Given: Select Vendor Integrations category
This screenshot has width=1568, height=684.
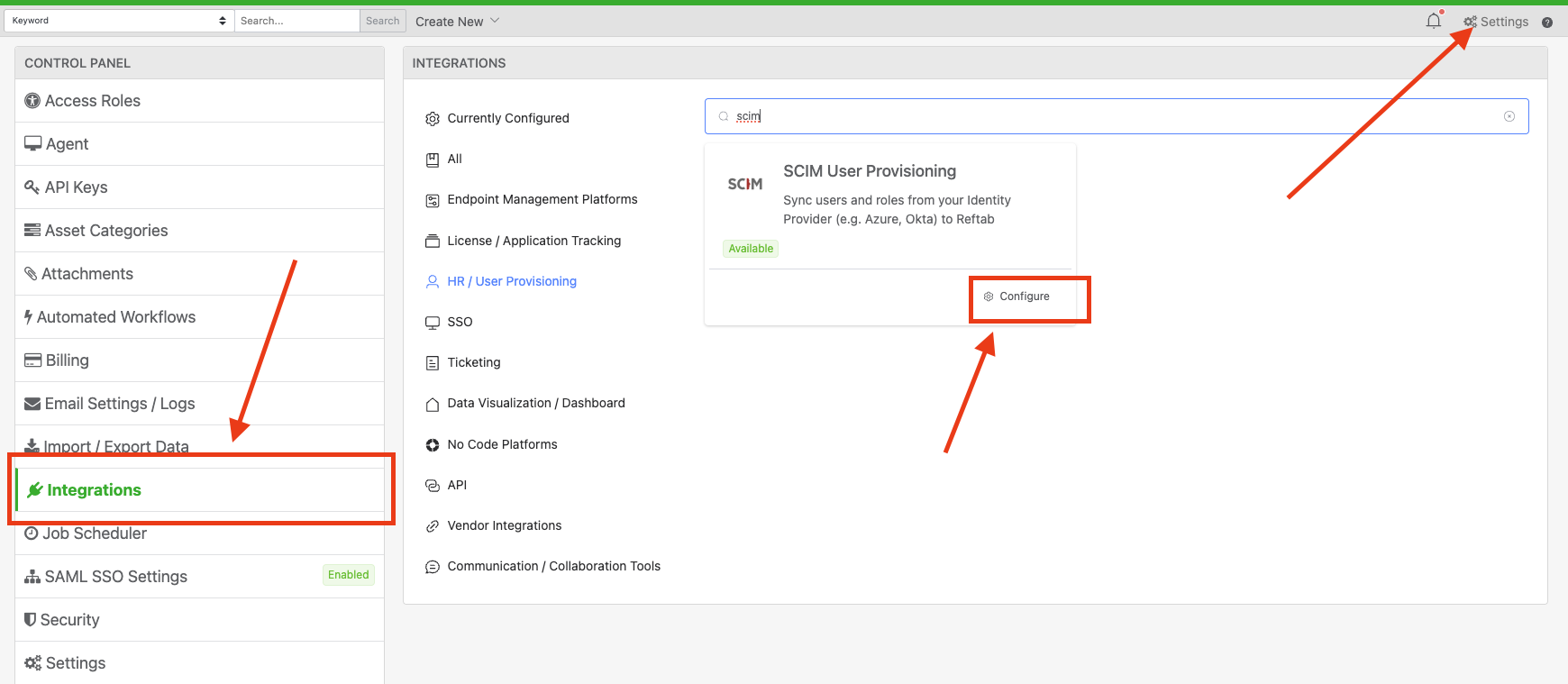Looking at the screenshot, I should point(505,525).
